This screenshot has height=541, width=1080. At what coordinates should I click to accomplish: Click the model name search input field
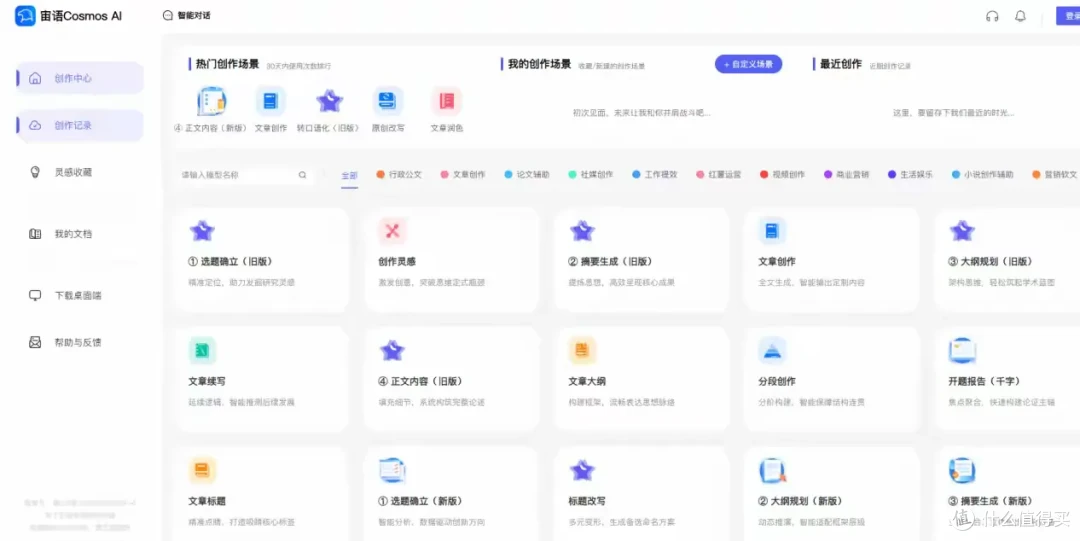[x=245, y=175]
